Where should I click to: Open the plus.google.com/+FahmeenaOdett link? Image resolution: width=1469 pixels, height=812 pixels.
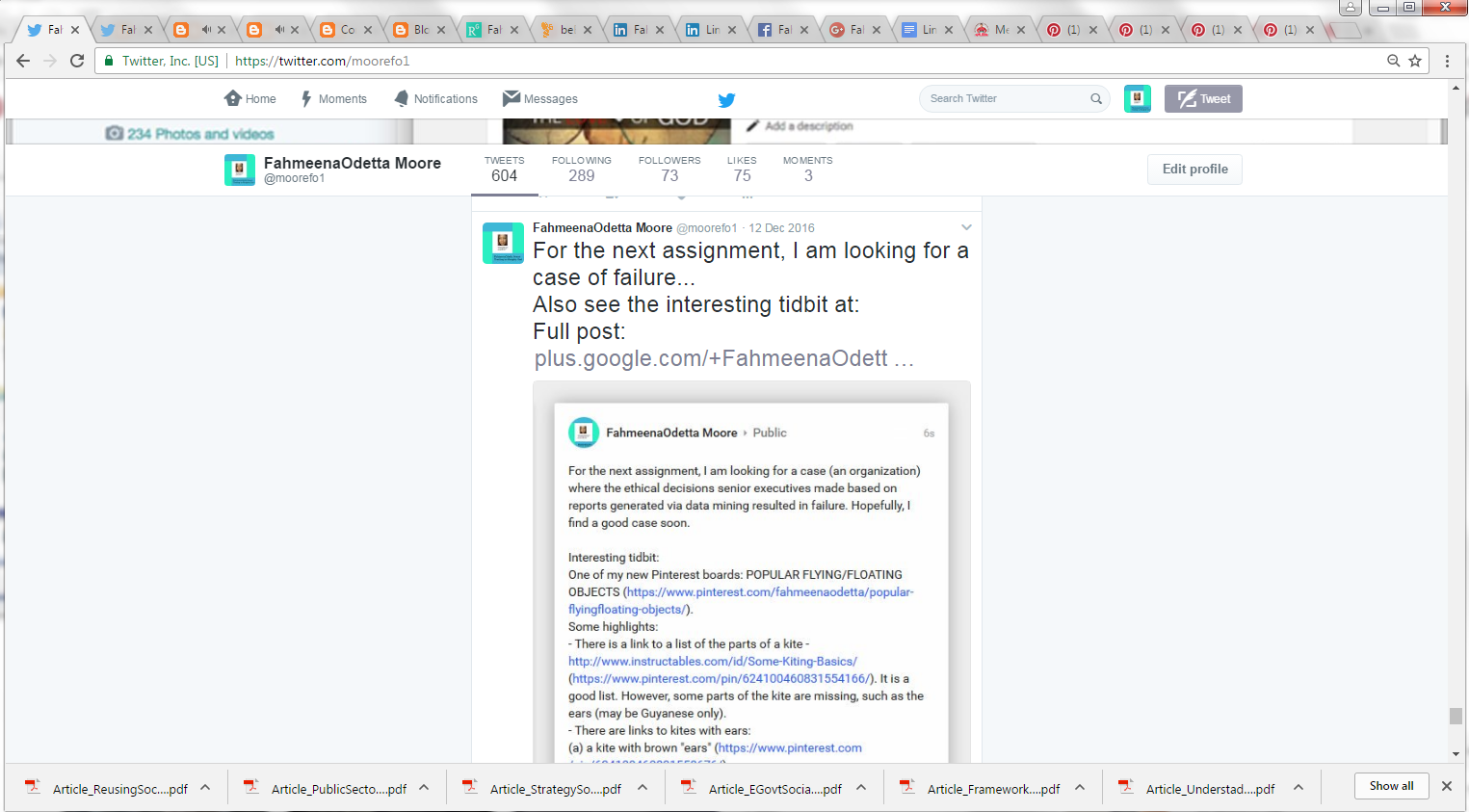point(723,358)
